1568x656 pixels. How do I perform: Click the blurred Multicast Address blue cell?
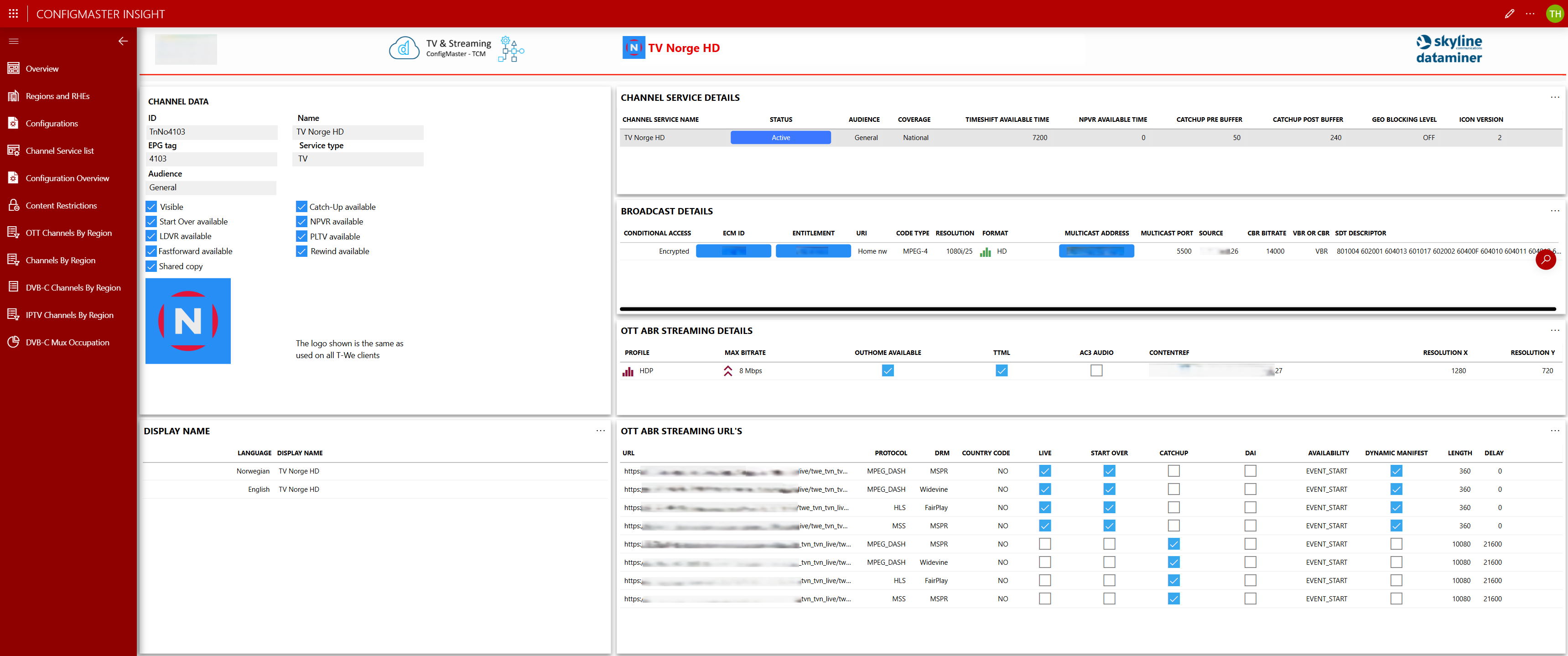pos(1096,251)
